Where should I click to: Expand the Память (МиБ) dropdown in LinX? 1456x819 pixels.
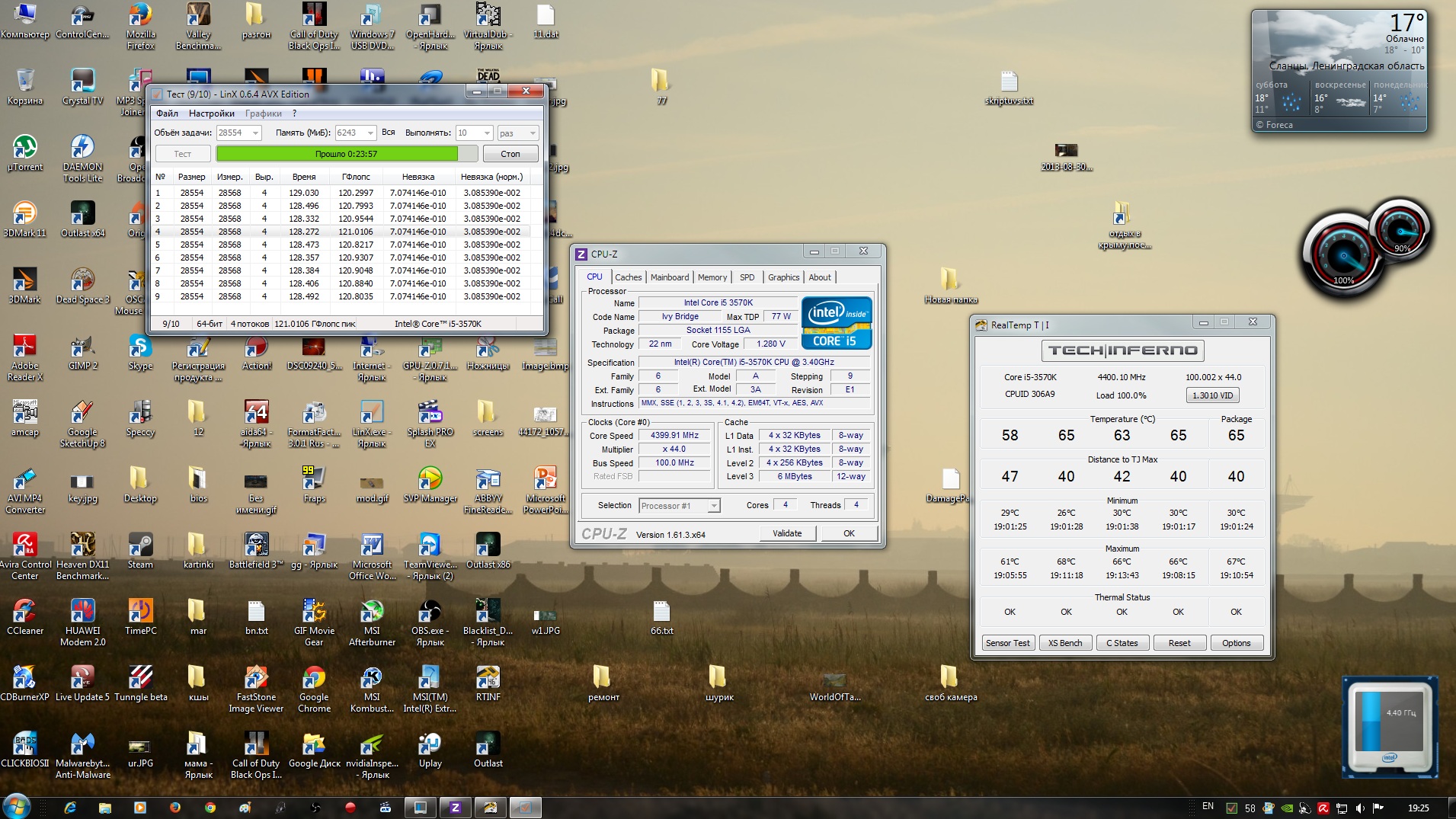click(x=370, y=133)
